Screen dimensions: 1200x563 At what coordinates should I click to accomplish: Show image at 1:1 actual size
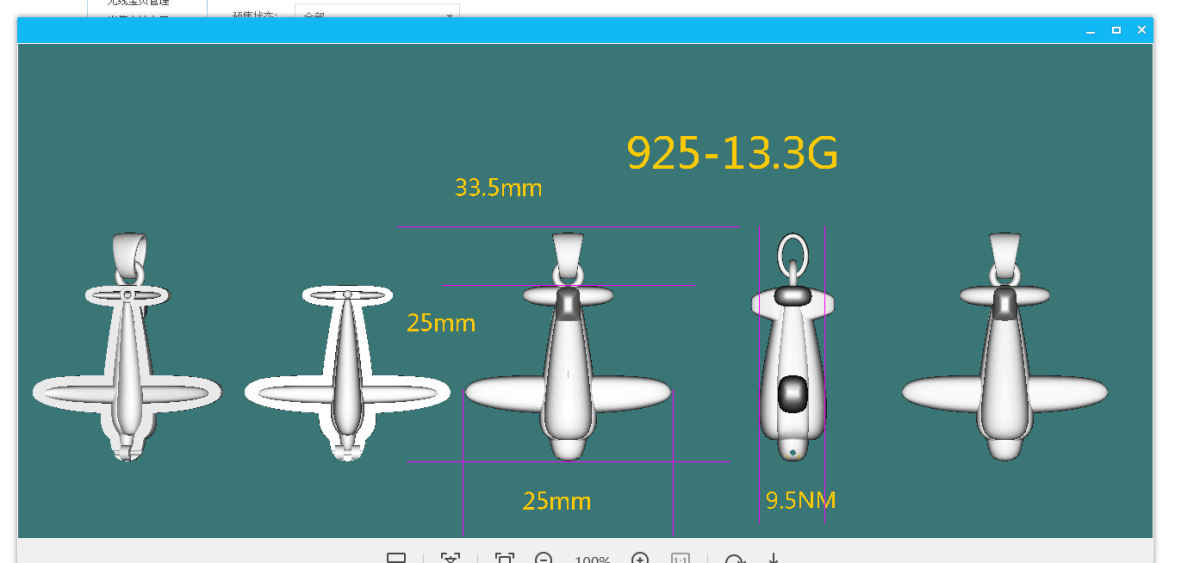pos(680,558)
